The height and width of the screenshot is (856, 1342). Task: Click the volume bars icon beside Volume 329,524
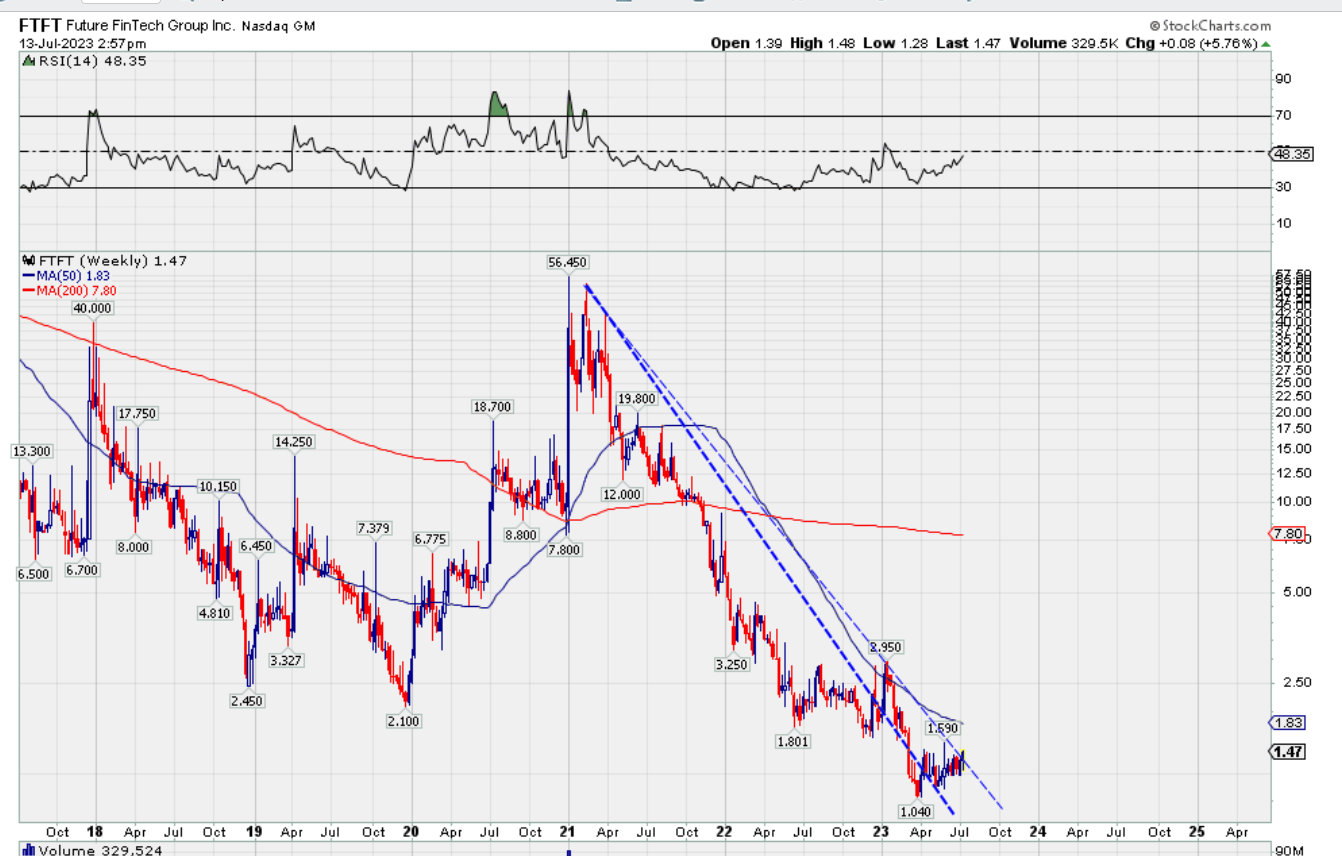[x=26, y=850]
